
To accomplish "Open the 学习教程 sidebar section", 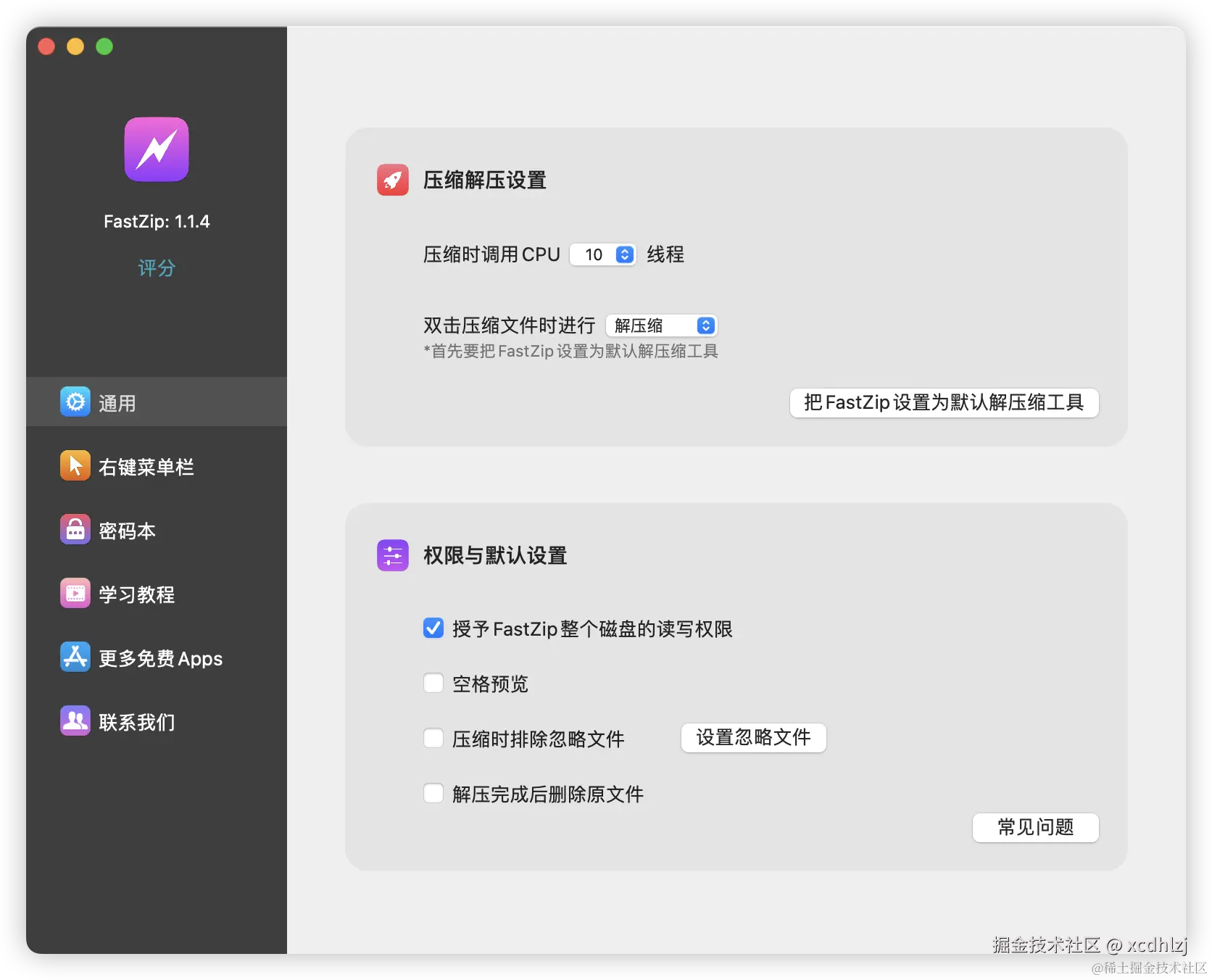I will pos(157,593).
